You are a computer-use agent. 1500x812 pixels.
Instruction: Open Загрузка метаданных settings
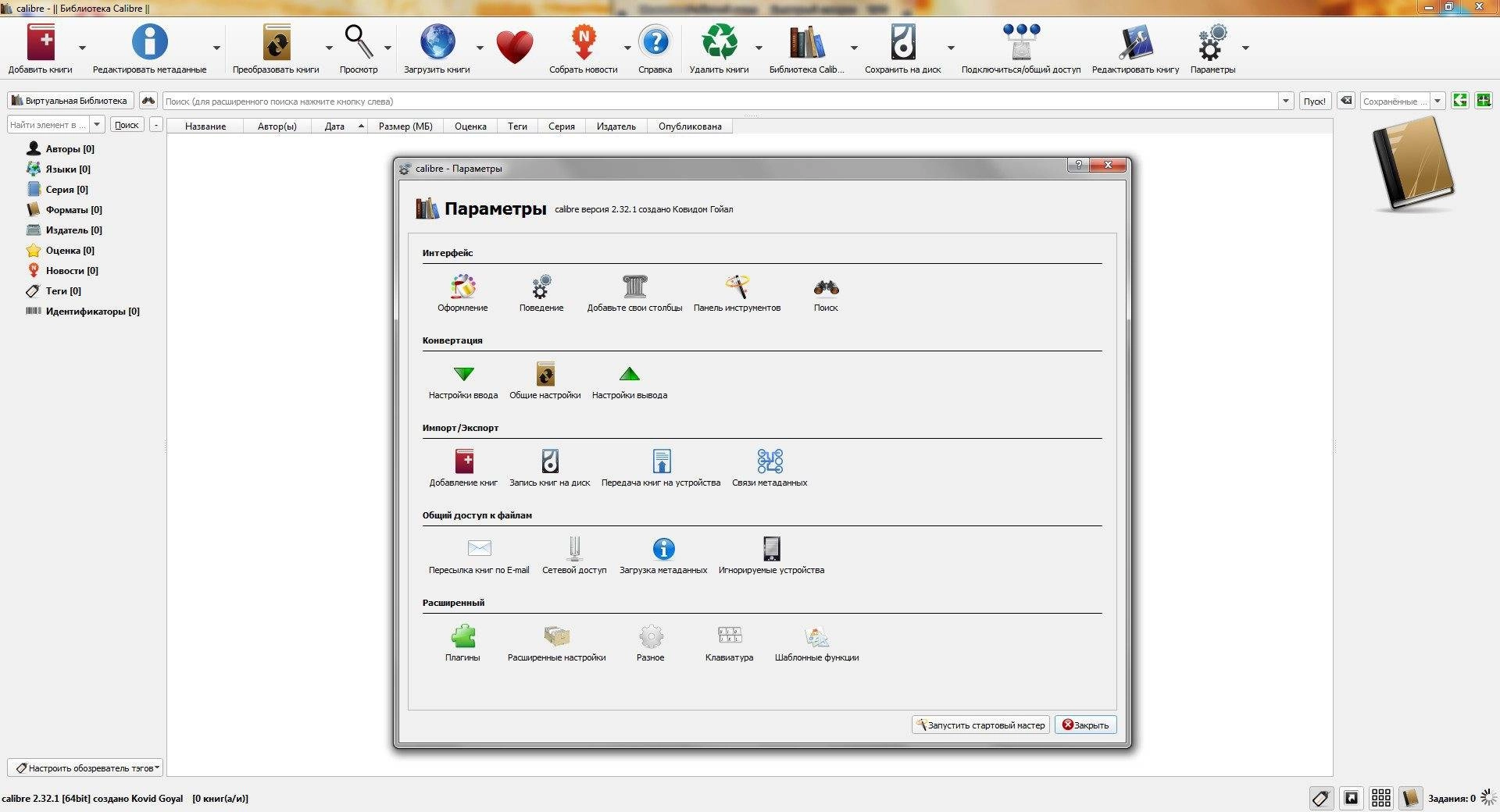point(663,556)
